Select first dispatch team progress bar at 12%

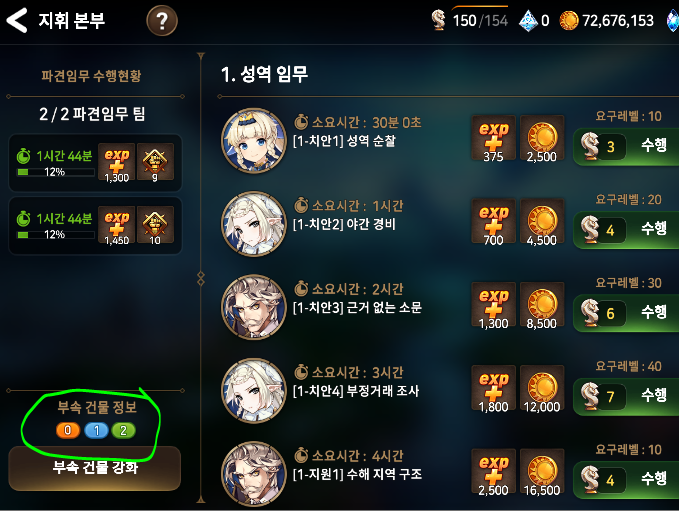[55, 172]
